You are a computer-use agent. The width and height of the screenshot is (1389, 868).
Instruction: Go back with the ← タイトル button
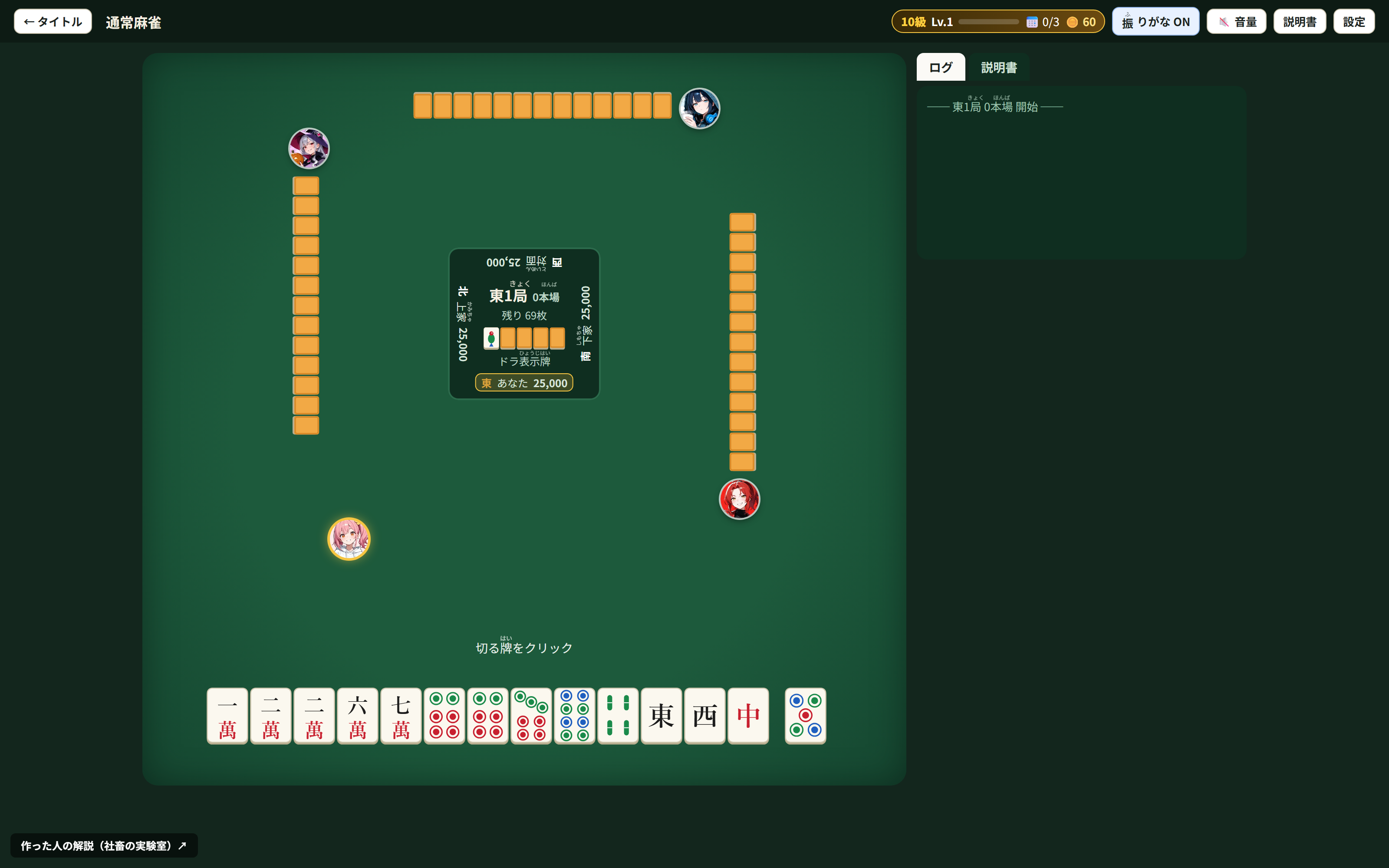pyautogui.click(x=53, y=22)
